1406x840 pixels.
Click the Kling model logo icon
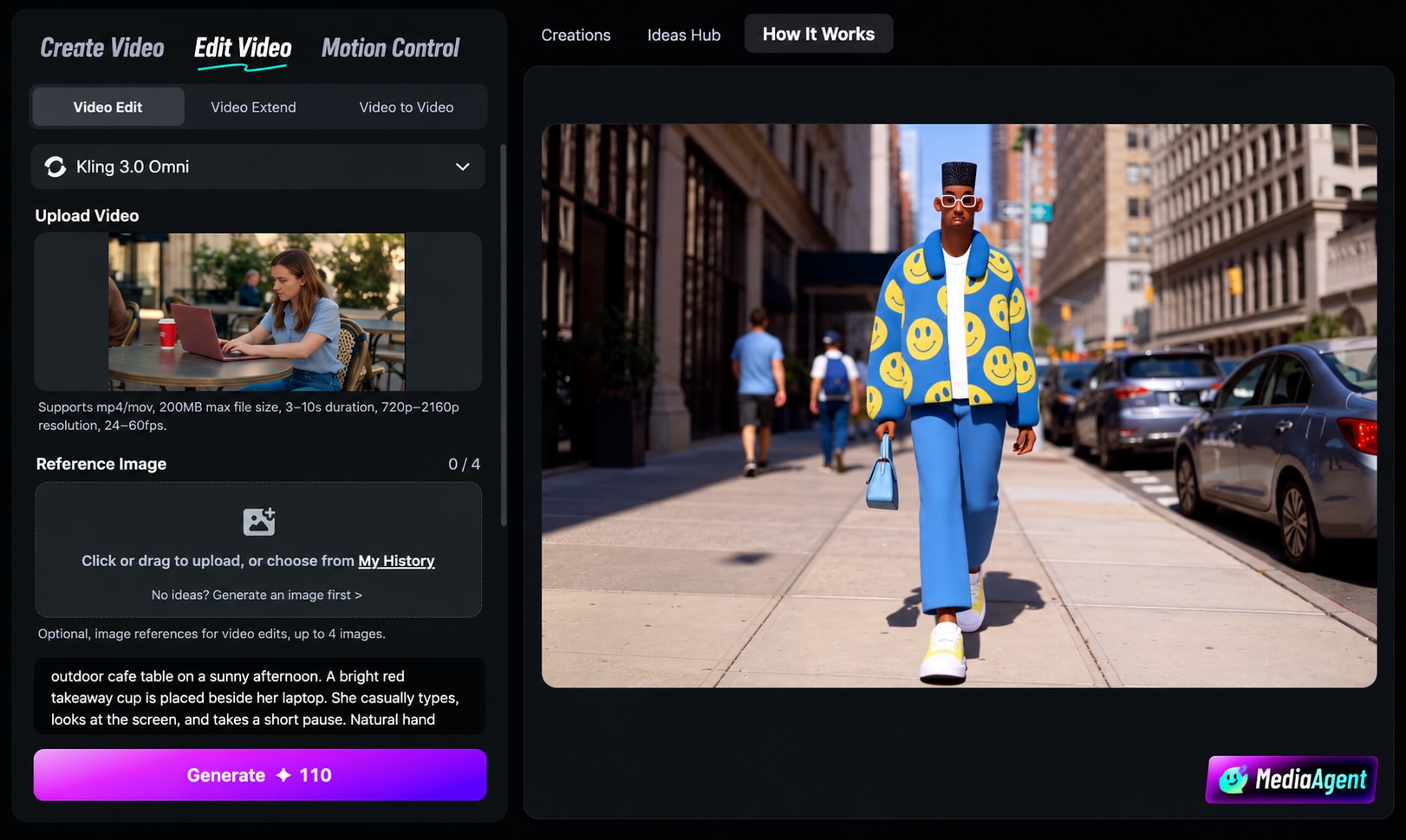click(55, 166)
